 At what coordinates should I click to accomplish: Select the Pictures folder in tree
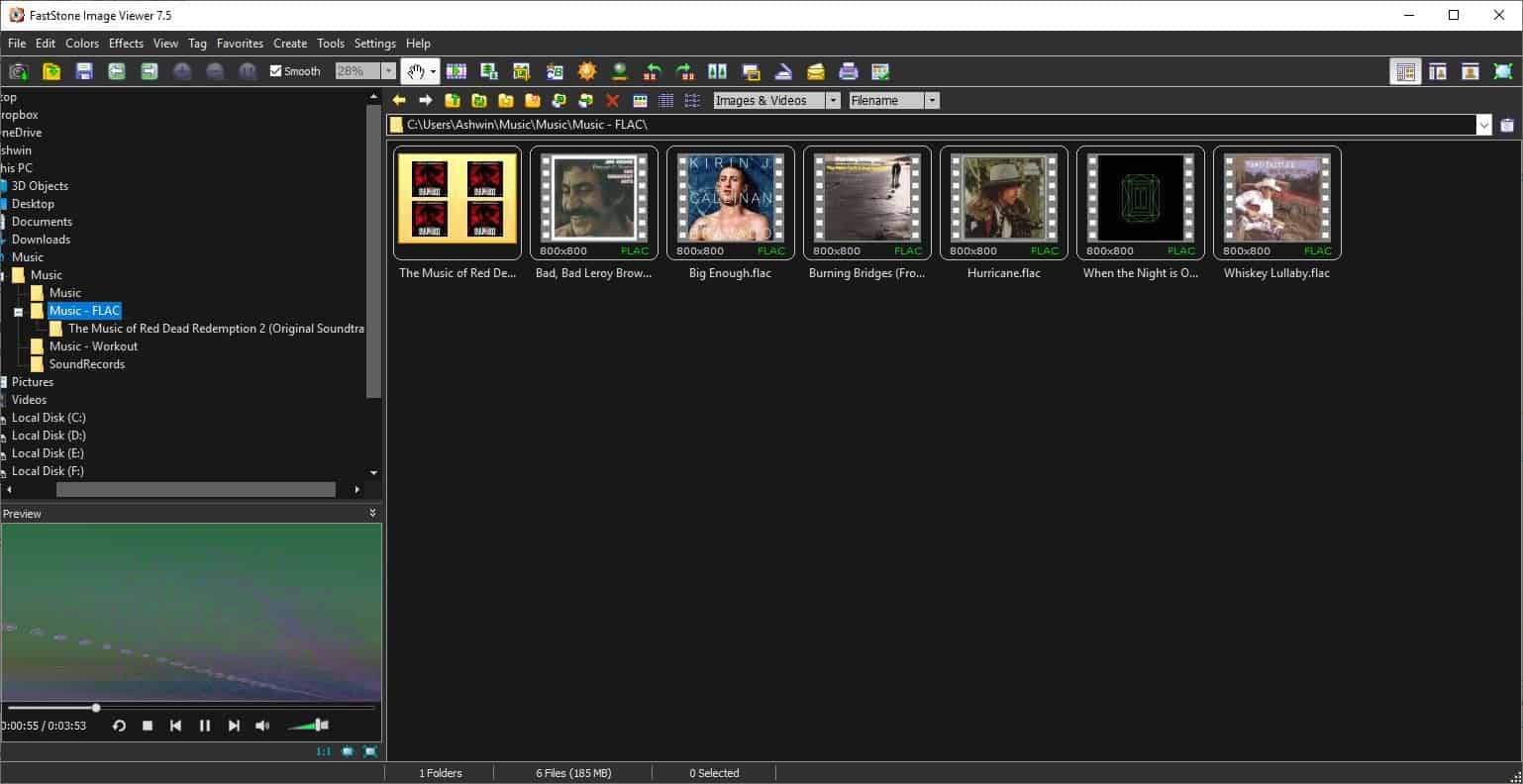(x=33, y=382)
